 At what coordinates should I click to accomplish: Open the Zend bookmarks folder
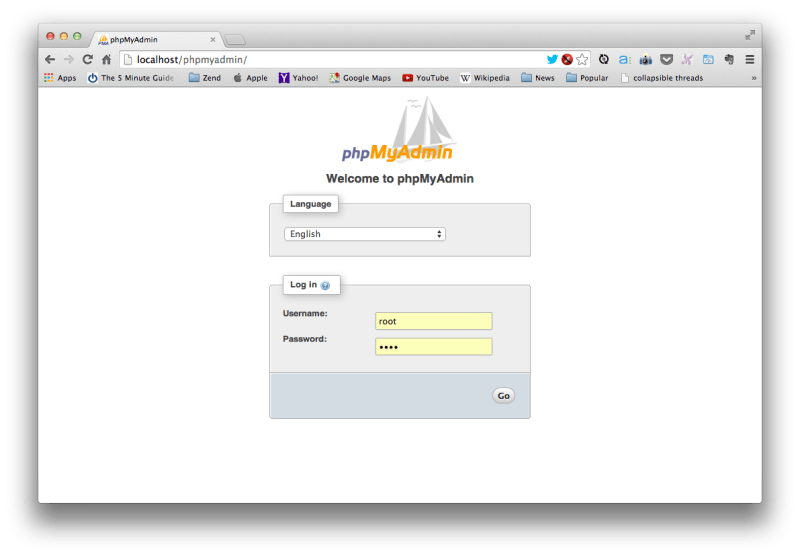(x=205, y=78)
